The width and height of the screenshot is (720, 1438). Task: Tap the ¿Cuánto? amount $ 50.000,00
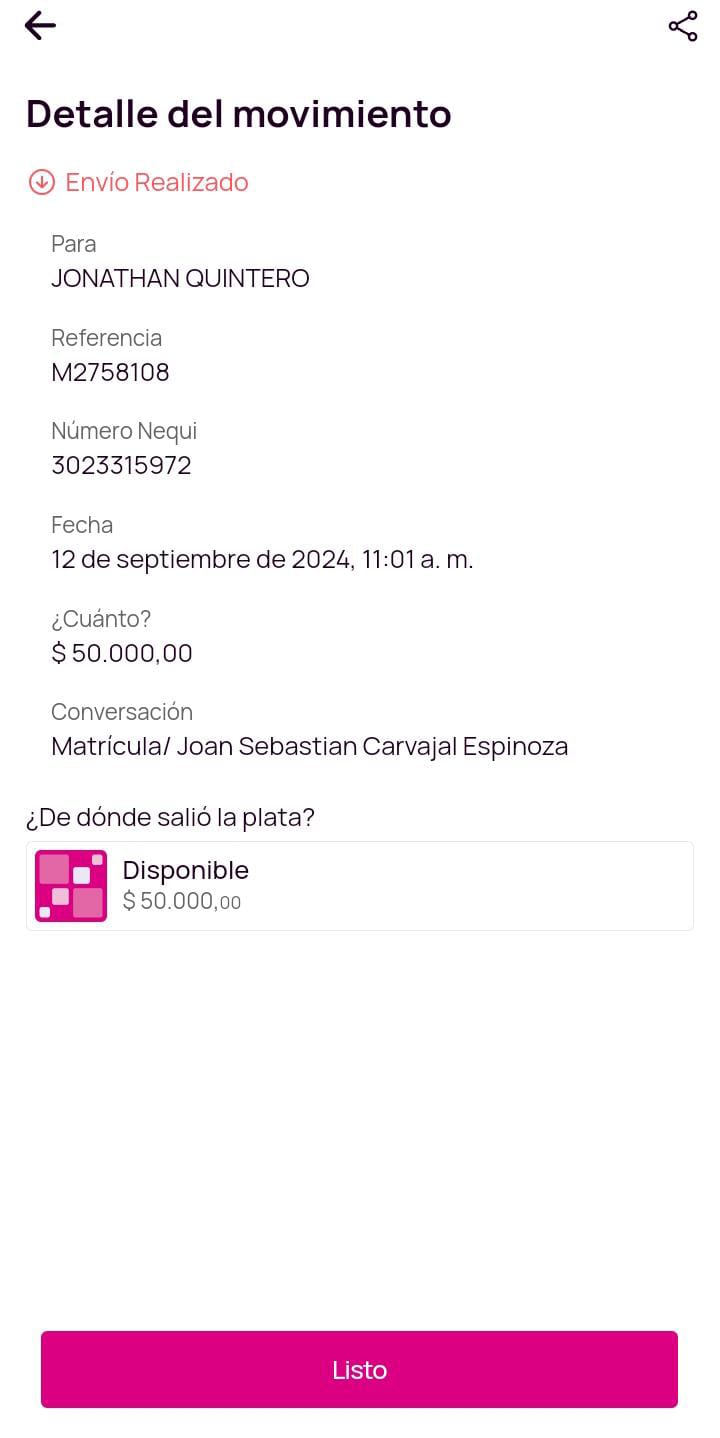point(122,653)
